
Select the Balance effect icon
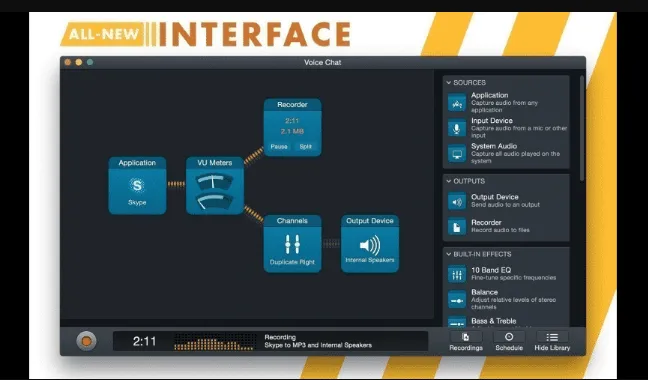(457, 300)
